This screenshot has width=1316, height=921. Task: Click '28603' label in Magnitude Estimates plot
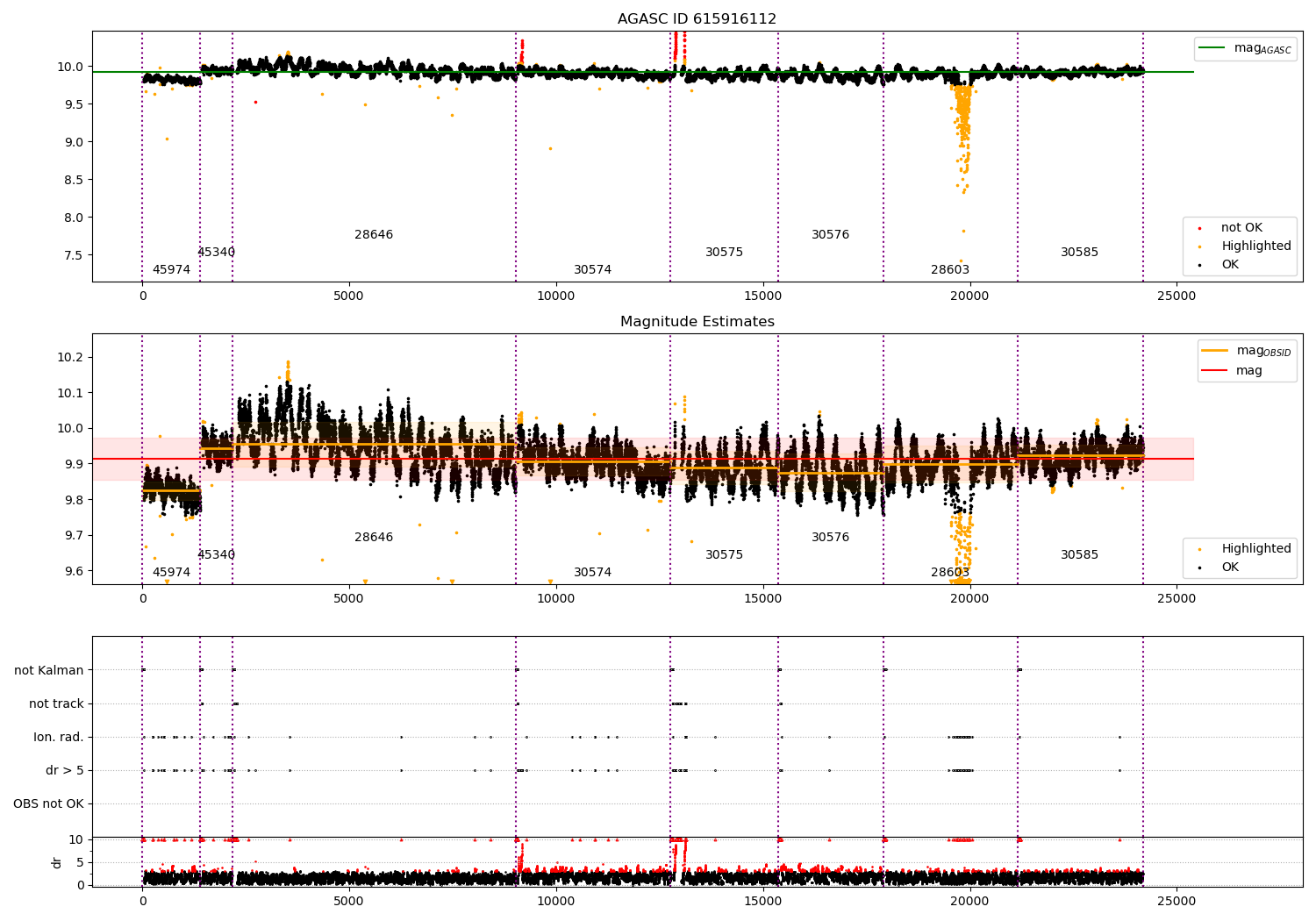pyautogui.click(x=950, y=573)
